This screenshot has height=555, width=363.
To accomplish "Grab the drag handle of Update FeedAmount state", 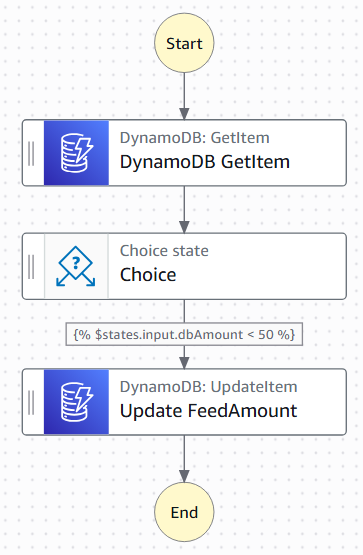I will (31, 402).
